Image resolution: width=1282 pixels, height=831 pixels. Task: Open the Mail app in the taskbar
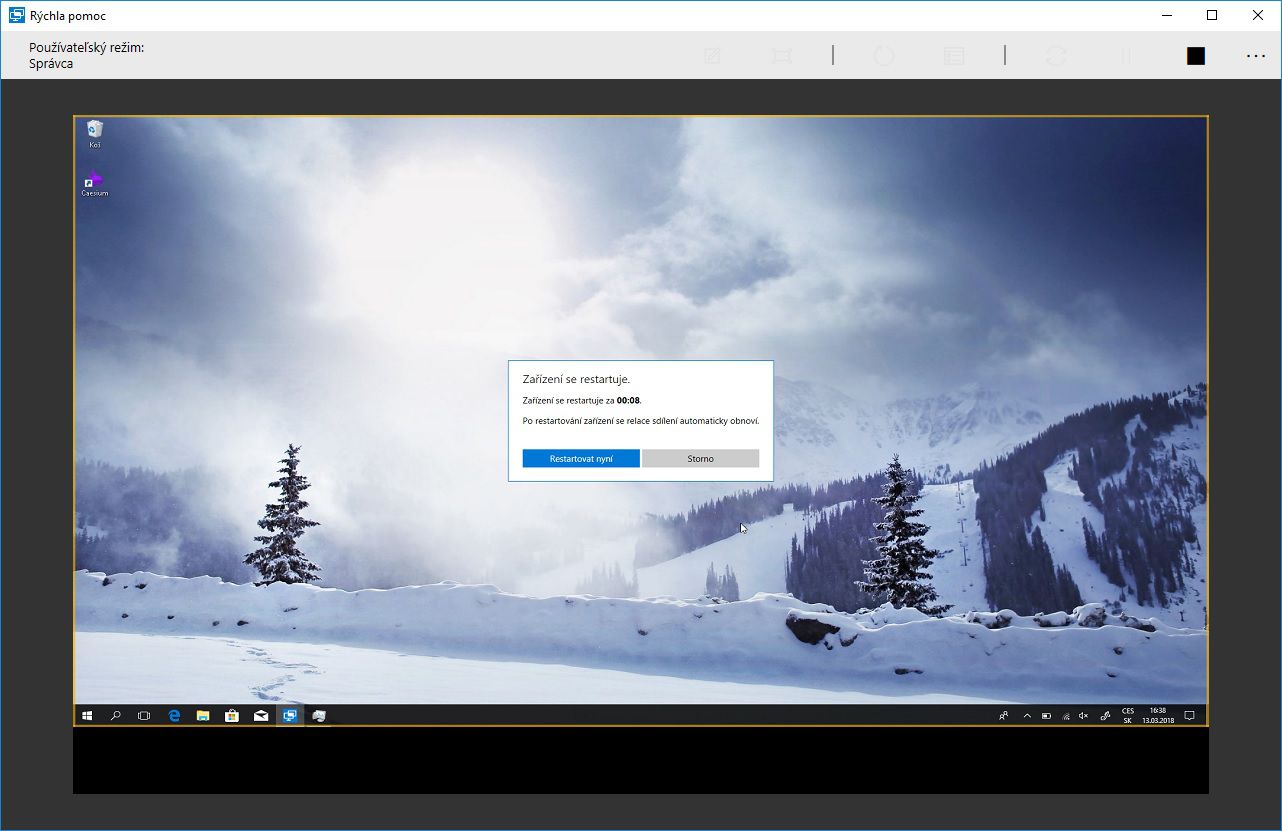(261, 716)
